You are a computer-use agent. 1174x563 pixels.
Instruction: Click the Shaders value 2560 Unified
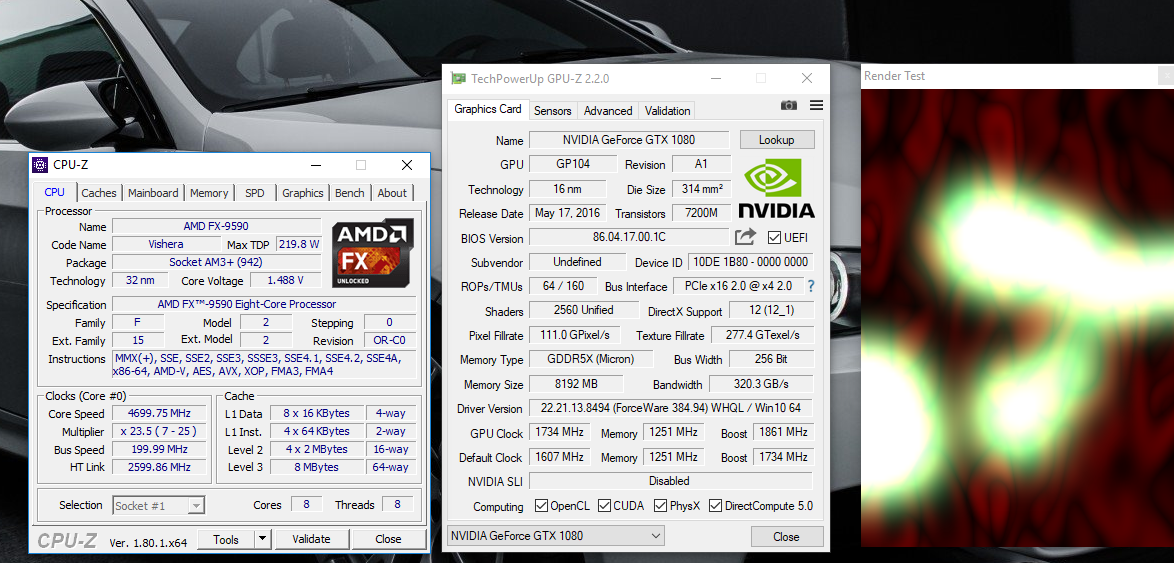click(583, 311)
